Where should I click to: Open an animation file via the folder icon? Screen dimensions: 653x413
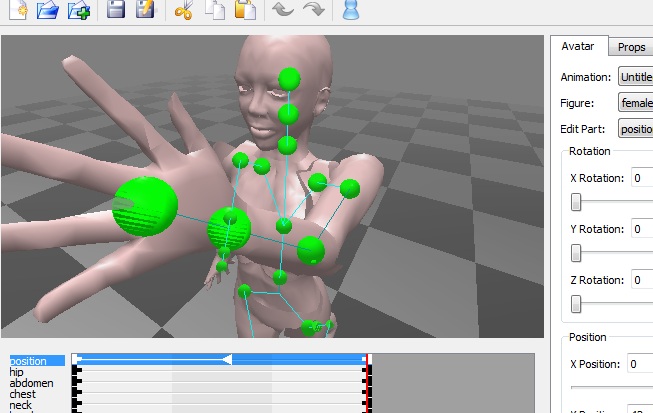[47, 9]
